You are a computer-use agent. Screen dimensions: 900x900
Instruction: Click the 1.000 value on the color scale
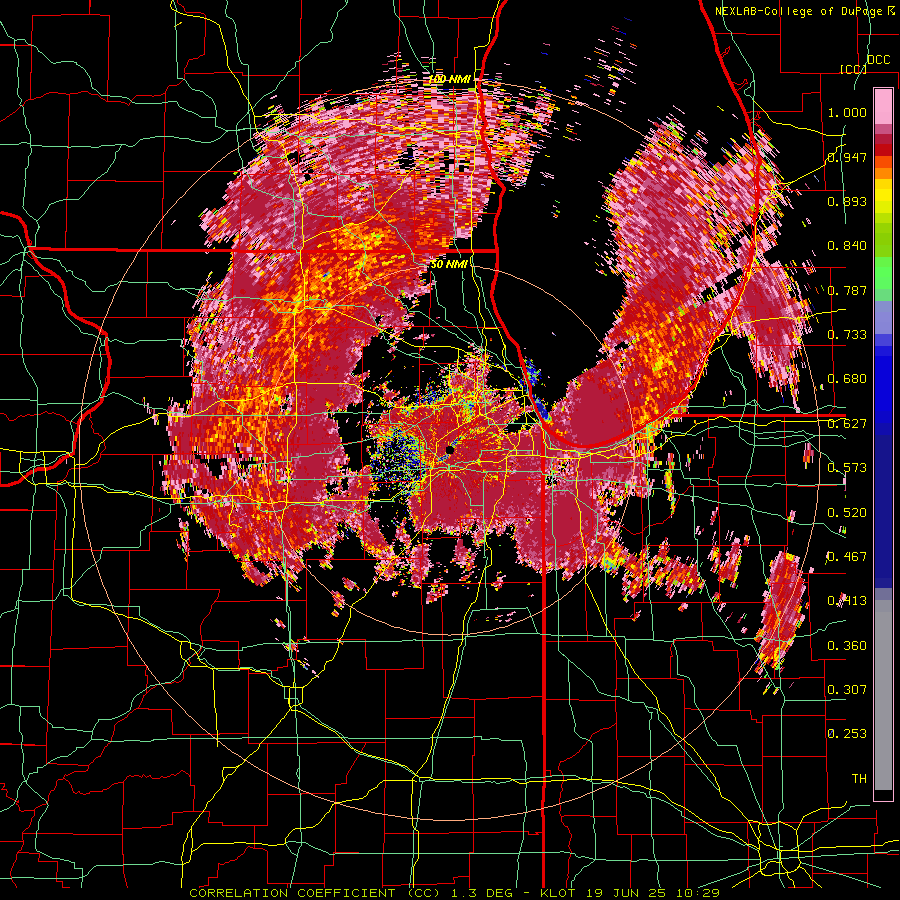847,112
